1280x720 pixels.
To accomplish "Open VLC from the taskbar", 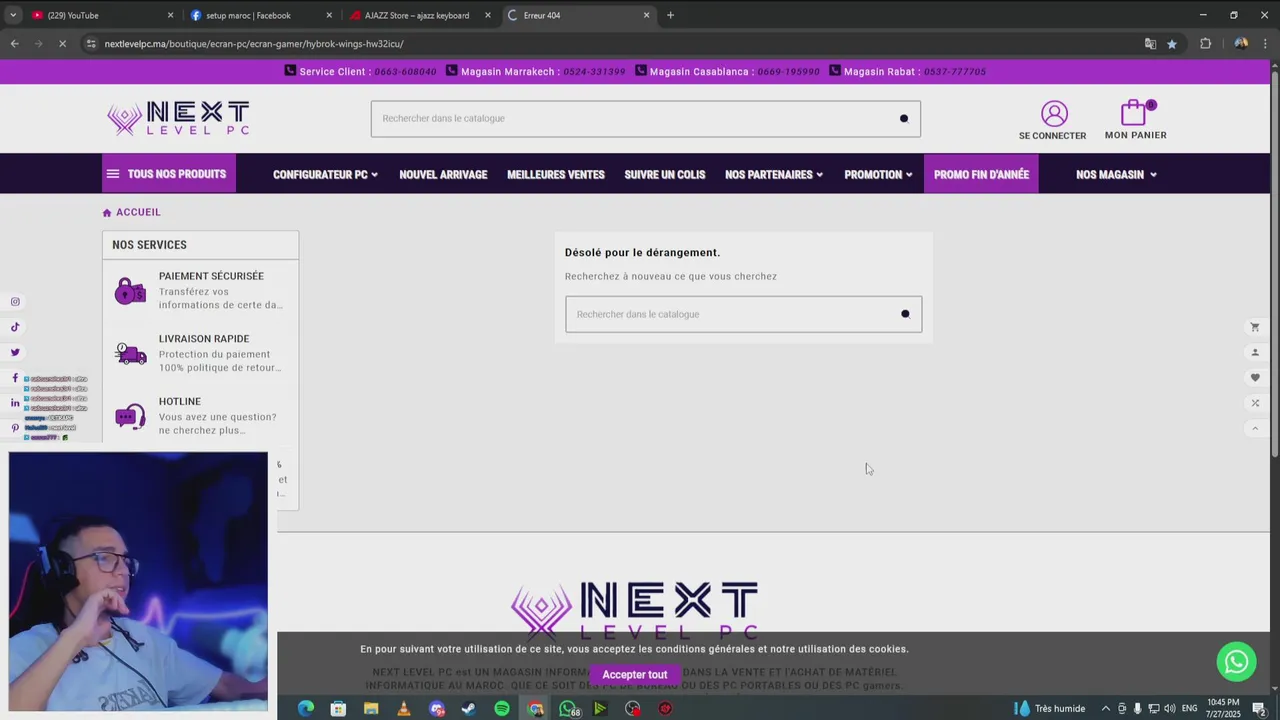I will (x=404, y=709).
